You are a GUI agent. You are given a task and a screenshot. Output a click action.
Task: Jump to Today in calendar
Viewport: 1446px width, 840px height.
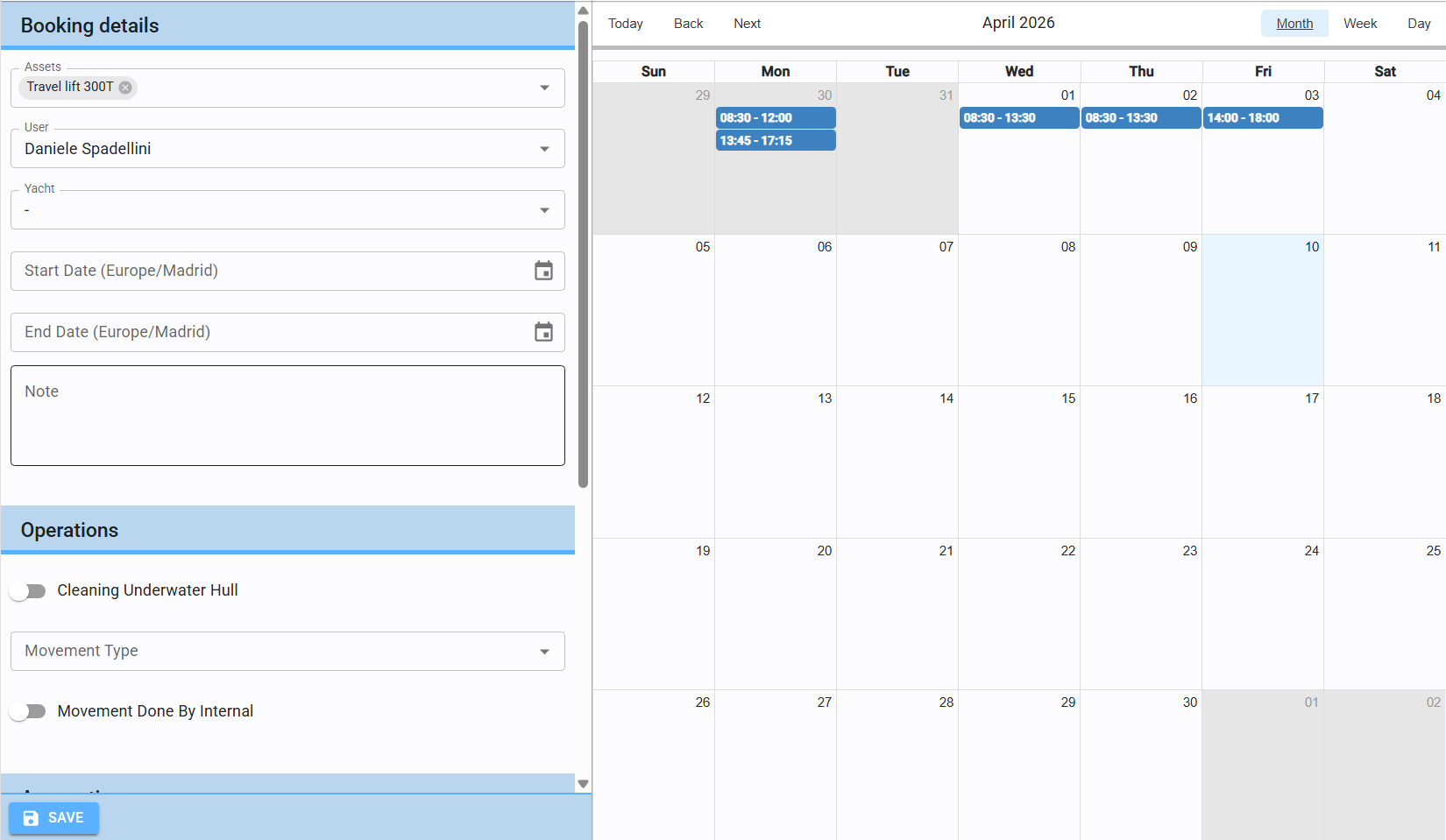(x=626, y=24)
